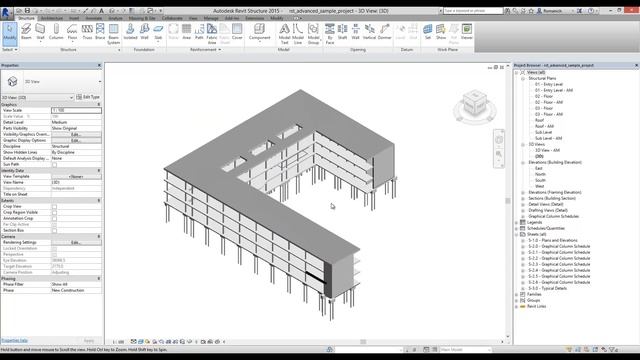Select the Column tool
Screen dimensions: 640x360
56,32
